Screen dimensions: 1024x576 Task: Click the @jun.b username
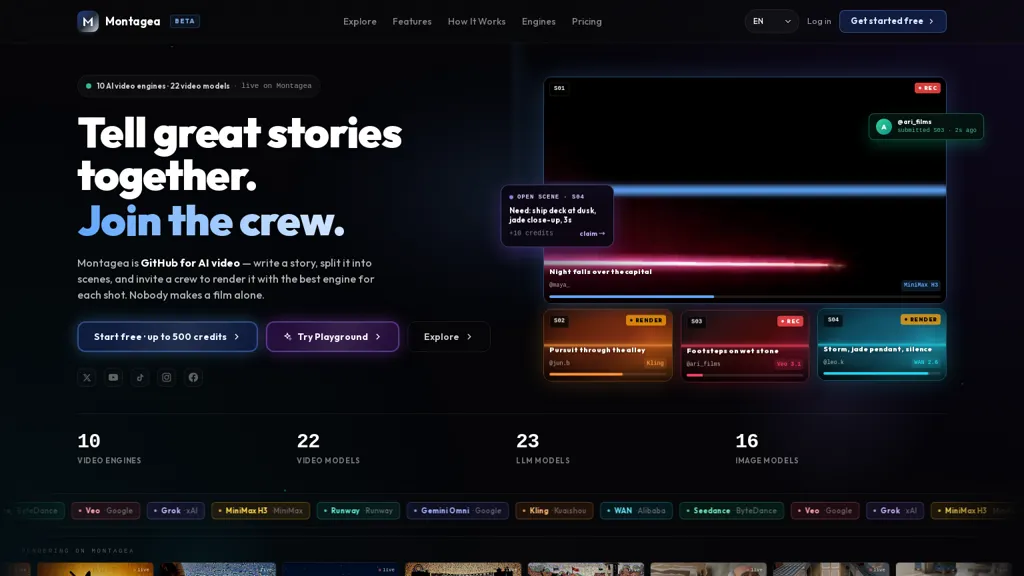pos(560,363)
